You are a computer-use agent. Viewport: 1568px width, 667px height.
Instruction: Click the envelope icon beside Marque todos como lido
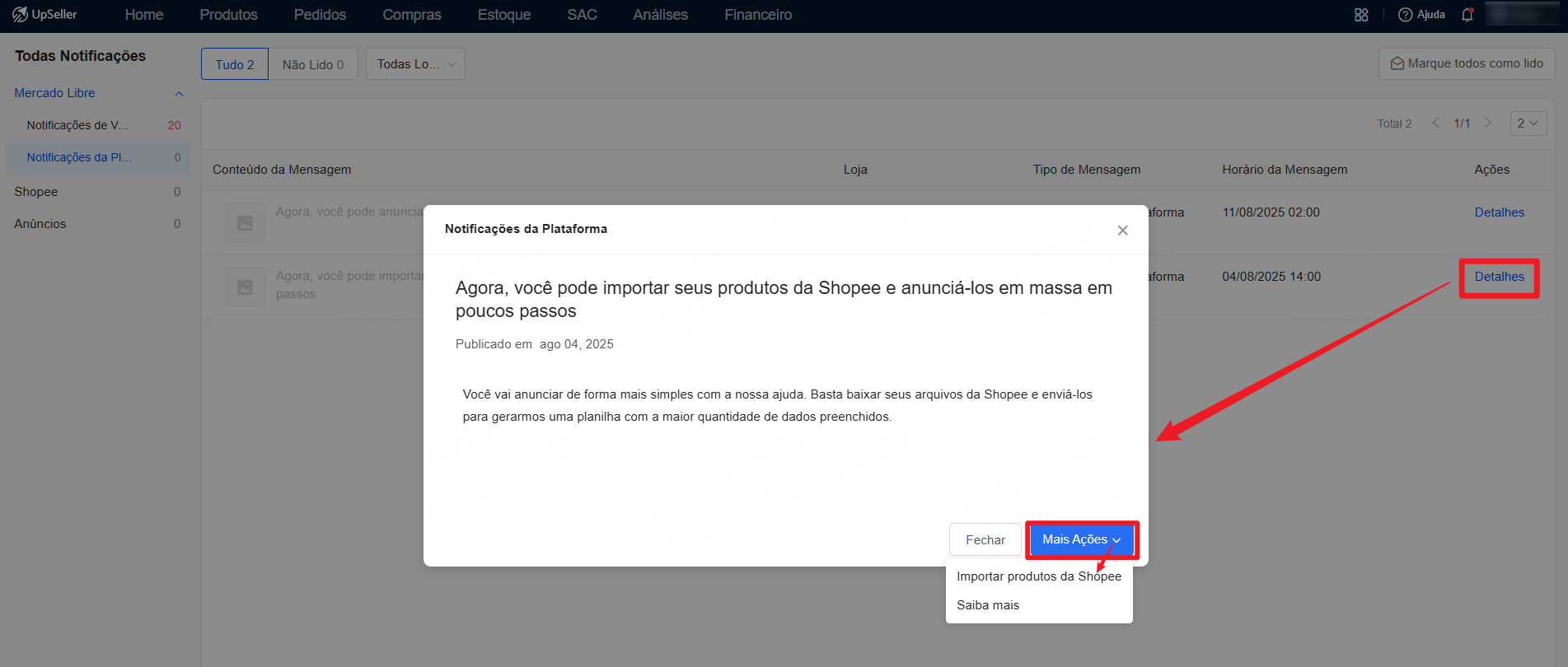(1397, 63)
